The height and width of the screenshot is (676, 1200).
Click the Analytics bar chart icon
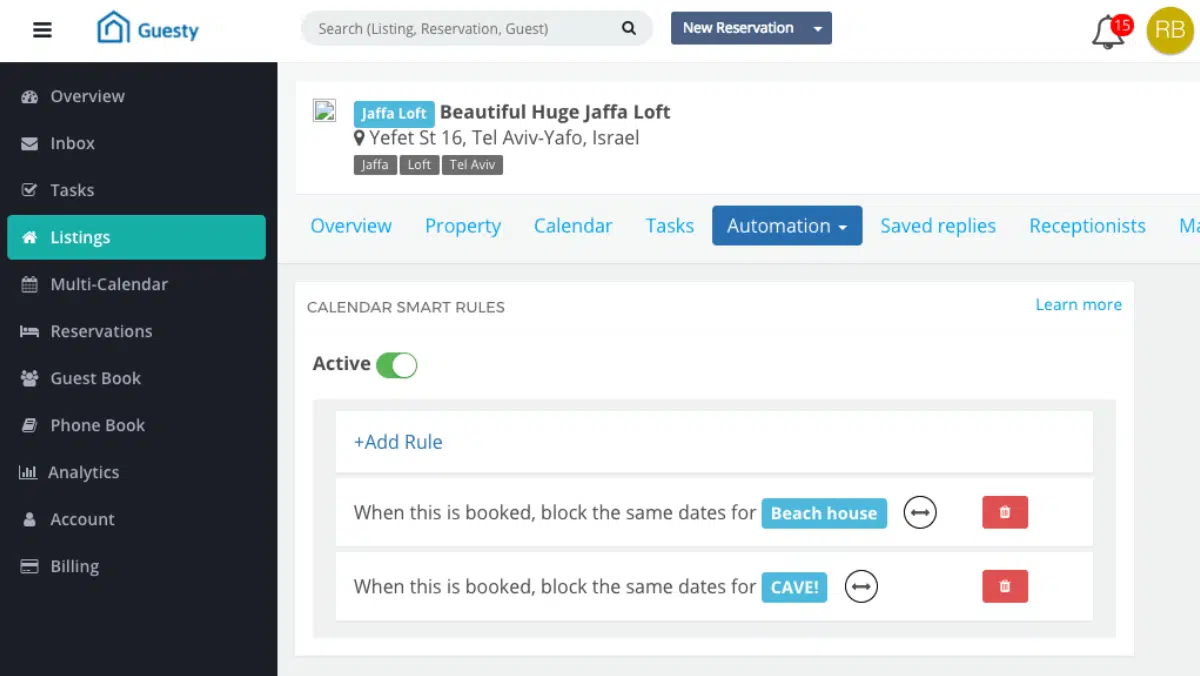pyautogui.click(x=29, y=472)
